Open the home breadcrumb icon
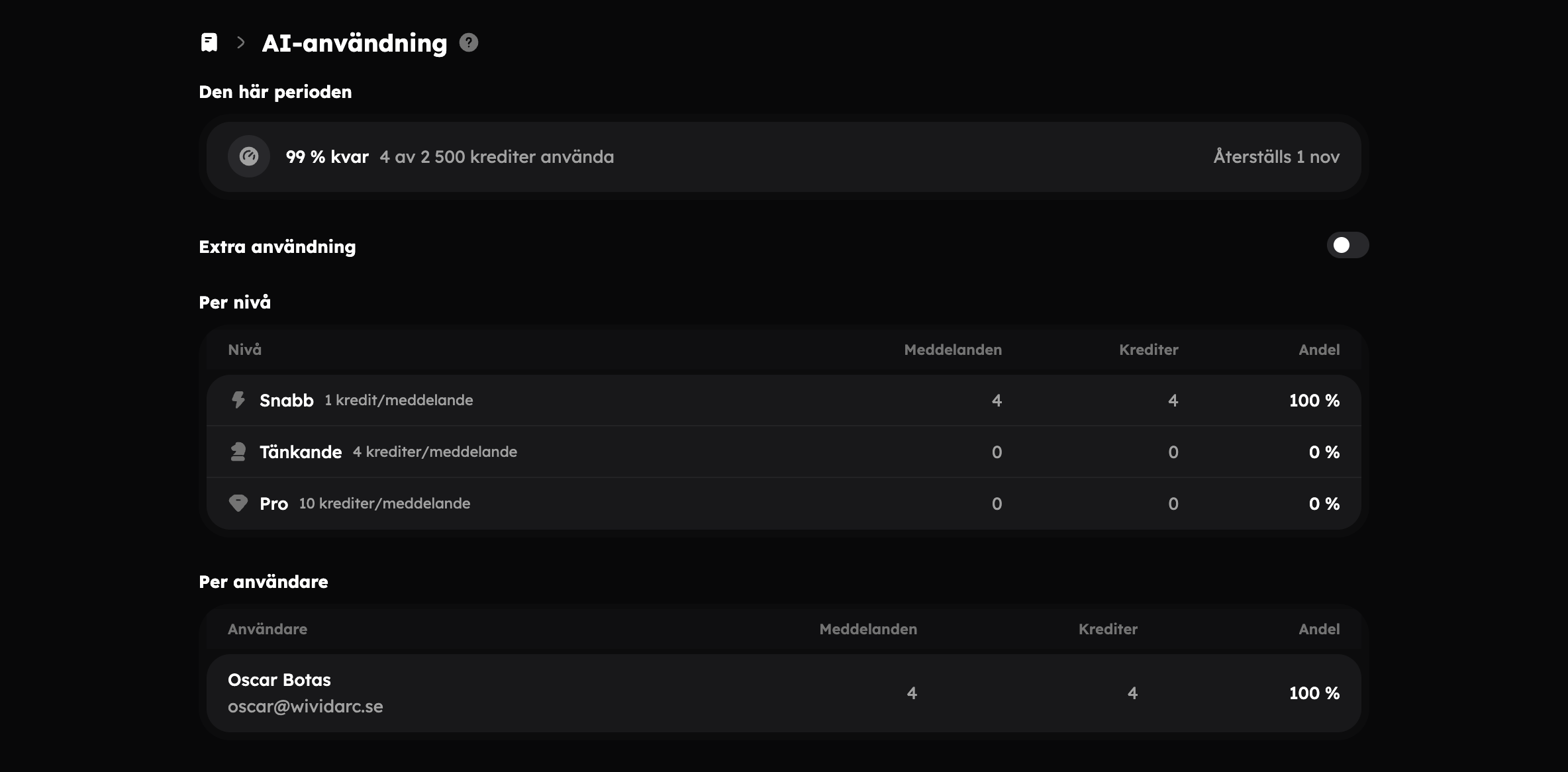 click(x=209, y=43)
